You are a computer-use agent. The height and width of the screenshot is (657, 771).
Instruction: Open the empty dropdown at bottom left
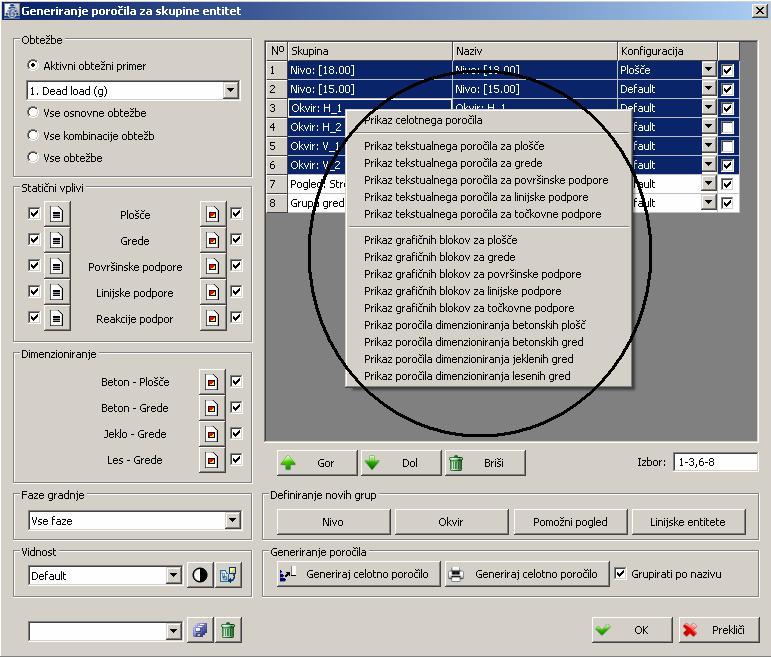click(x=173, y=631)
